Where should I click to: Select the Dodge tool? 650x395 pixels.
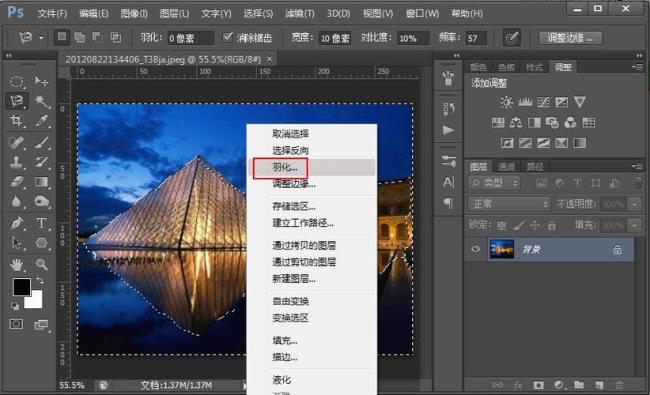41,201
